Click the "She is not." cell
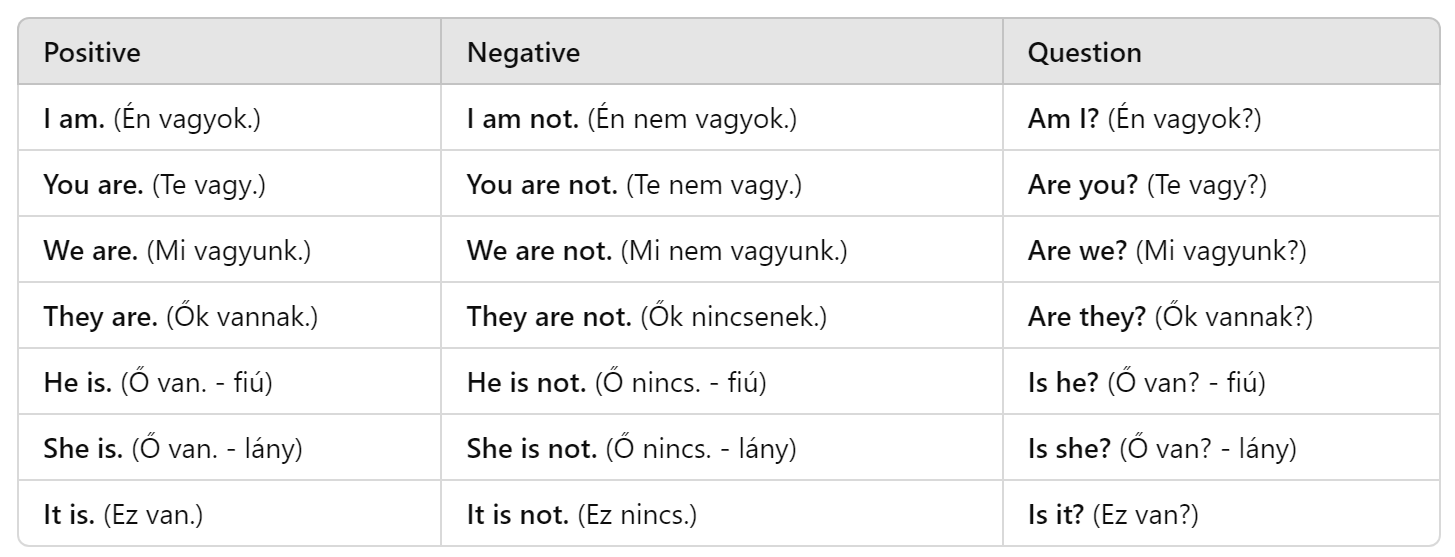This screenshot has height=557, width=1455. pos(631,450)
